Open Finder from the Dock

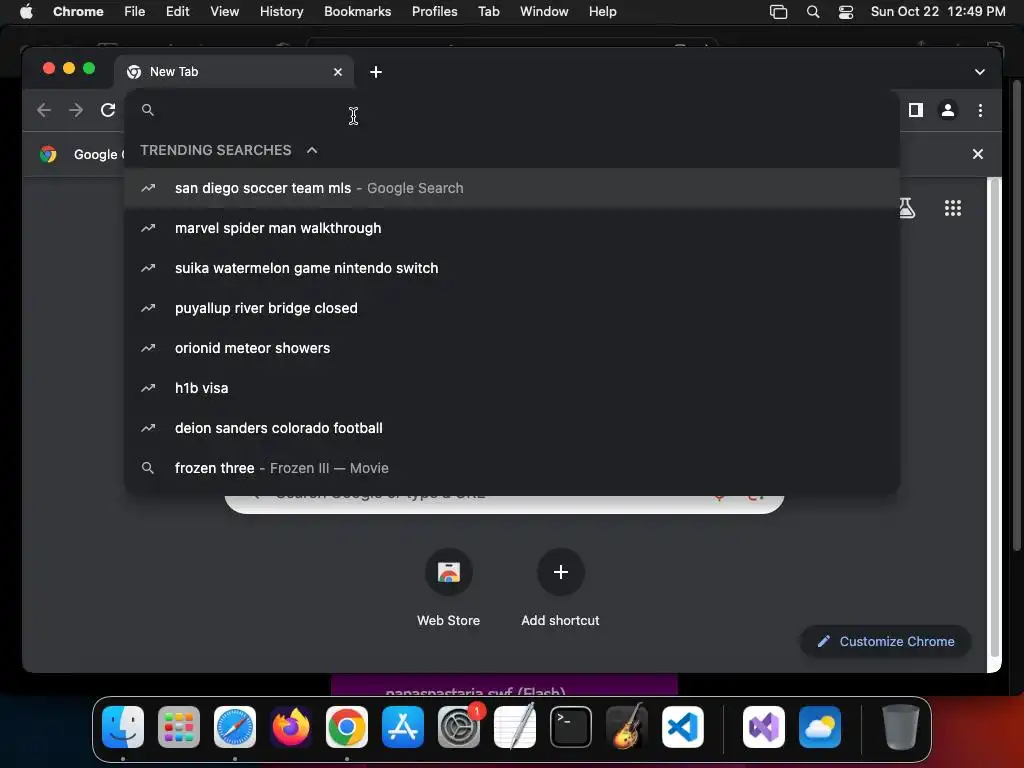(x=123, y=726)
